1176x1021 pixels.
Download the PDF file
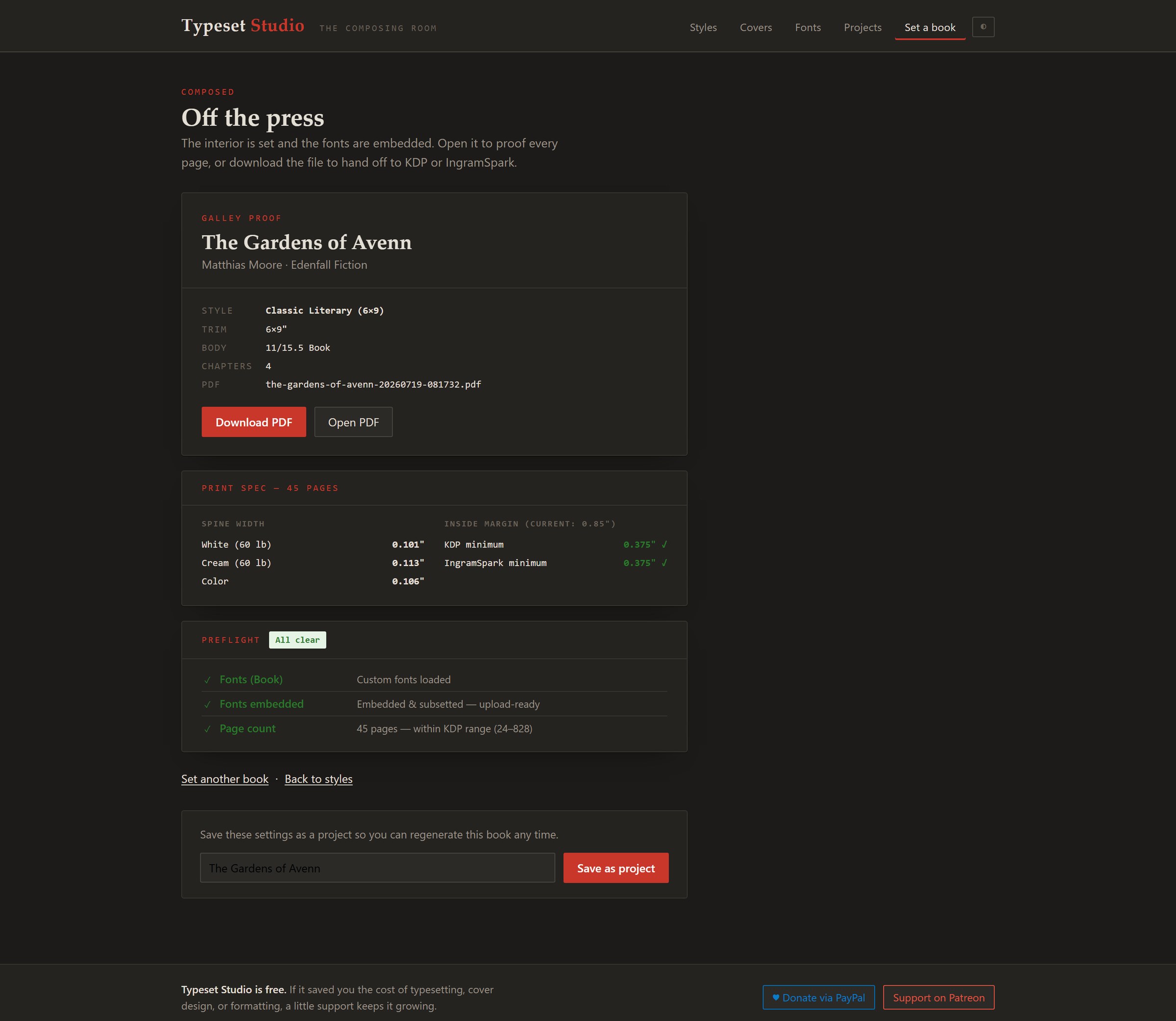coord(253,422)
